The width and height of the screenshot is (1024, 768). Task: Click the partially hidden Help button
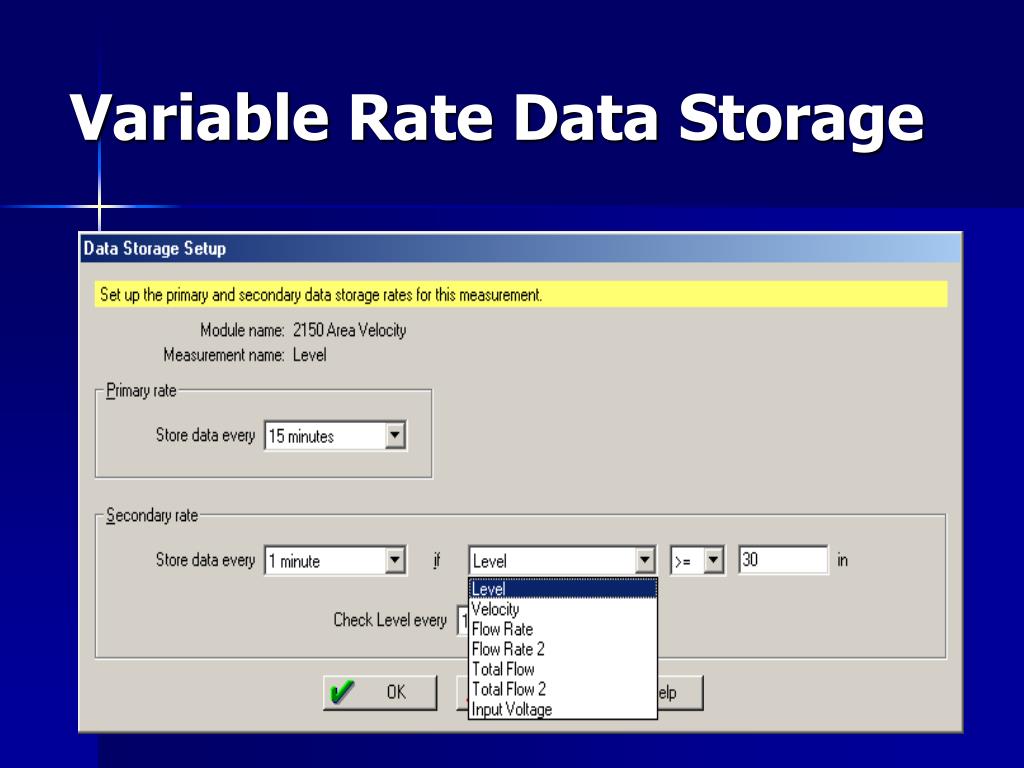point(680,692)
